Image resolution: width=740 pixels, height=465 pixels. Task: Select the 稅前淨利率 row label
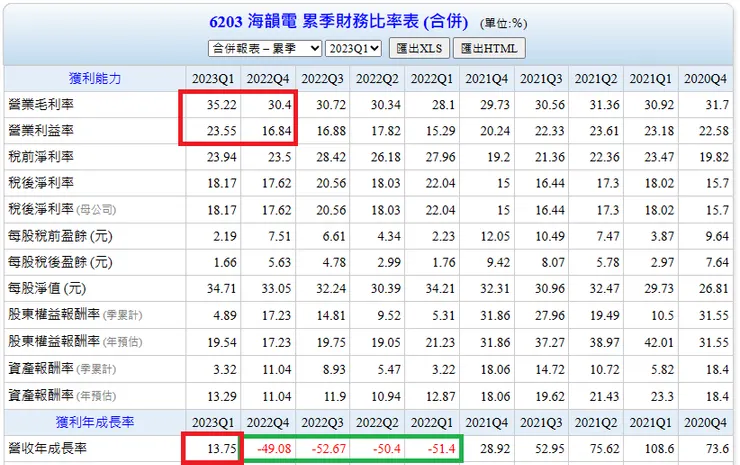[x=41, y=157]
